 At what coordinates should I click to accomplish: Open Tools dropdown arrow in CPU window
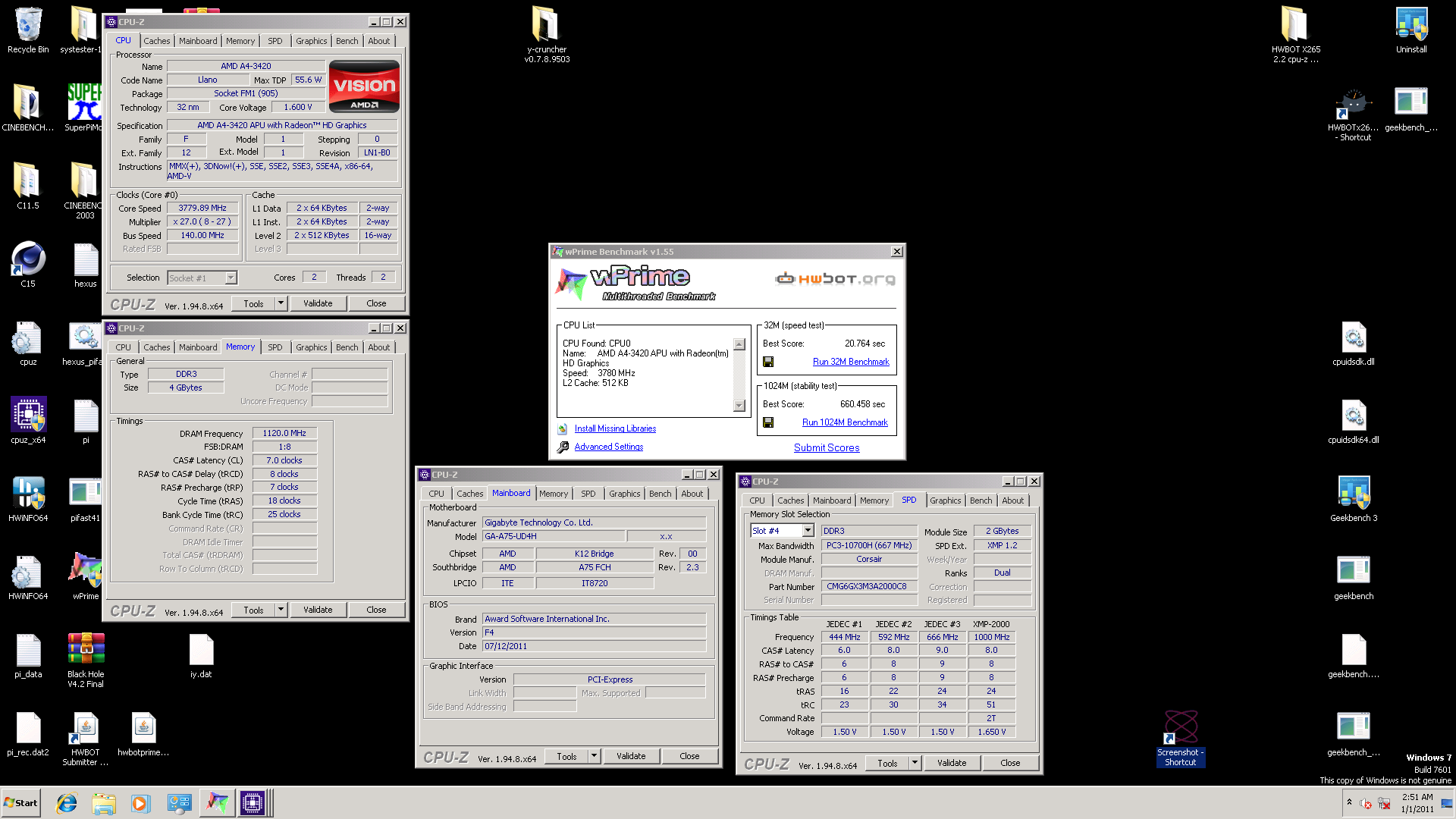point(281,303)
